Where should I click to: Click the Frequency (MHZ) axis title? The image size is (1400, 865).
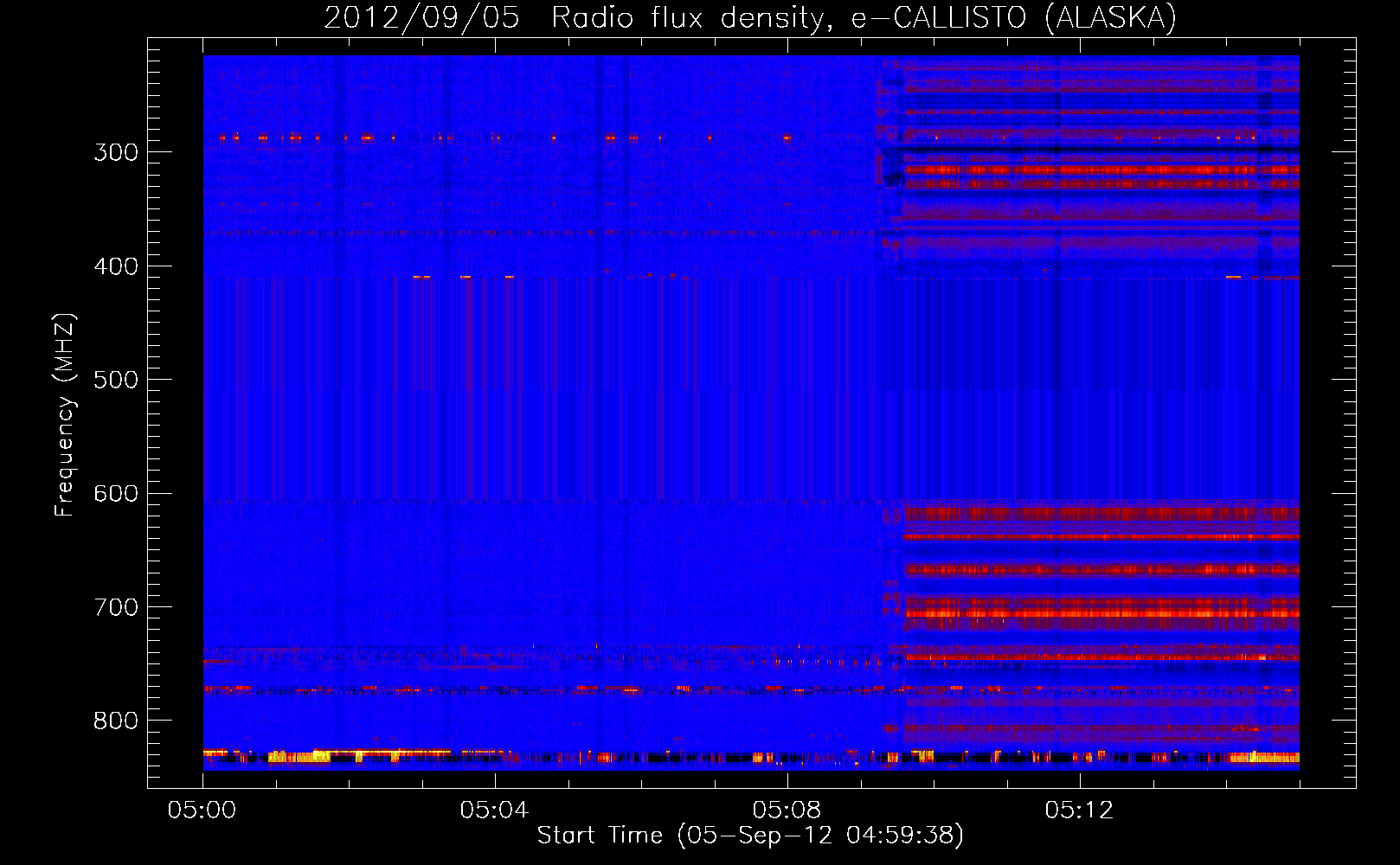coord(65,414)
